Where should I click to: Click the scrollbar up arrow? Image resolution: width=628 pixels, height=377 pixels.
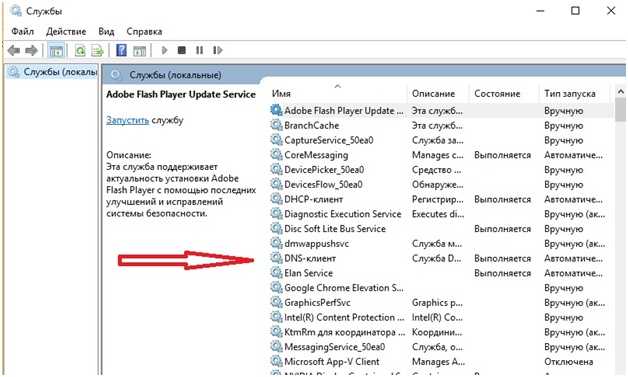[x=620, y=92]
